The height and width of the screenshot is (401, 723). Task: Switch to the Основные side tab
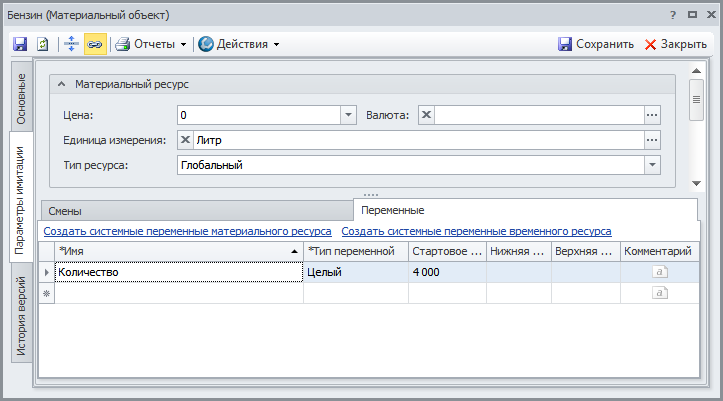pyautogui.click(x=21, y=98)
